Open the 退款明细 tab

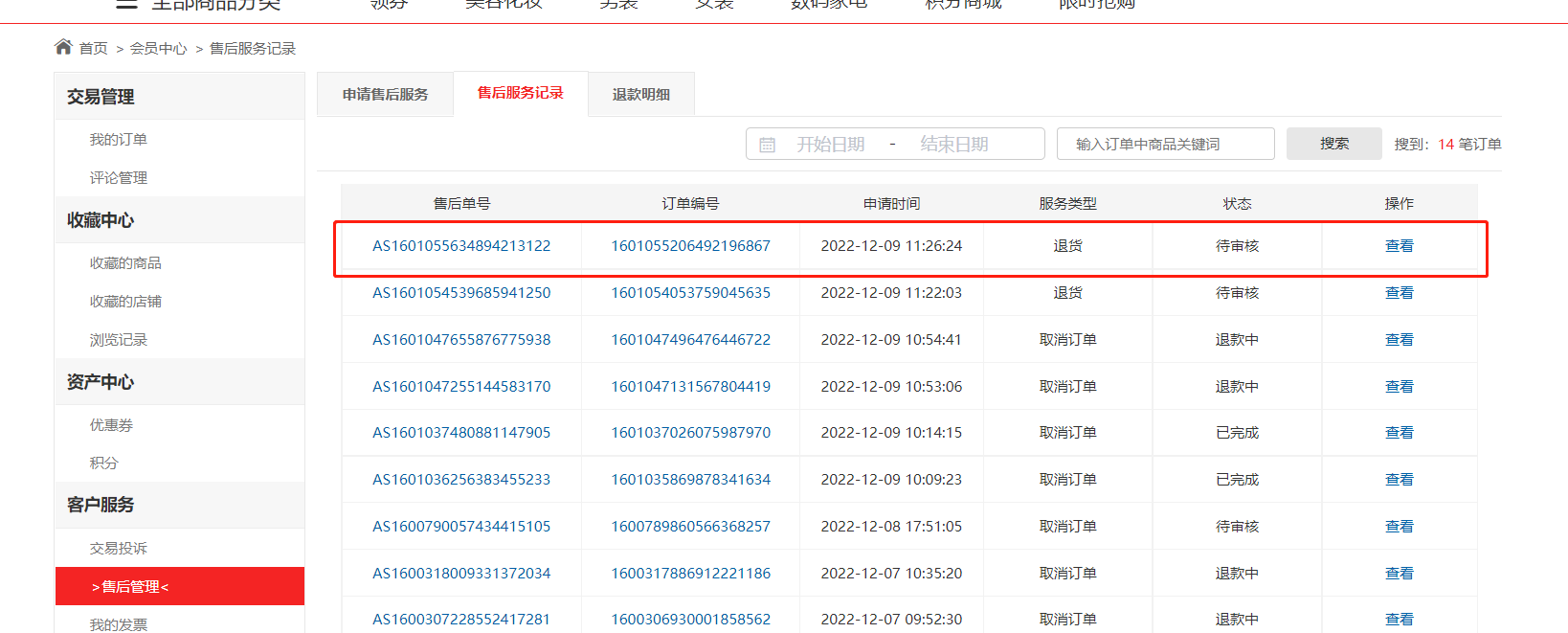[641, 94]
